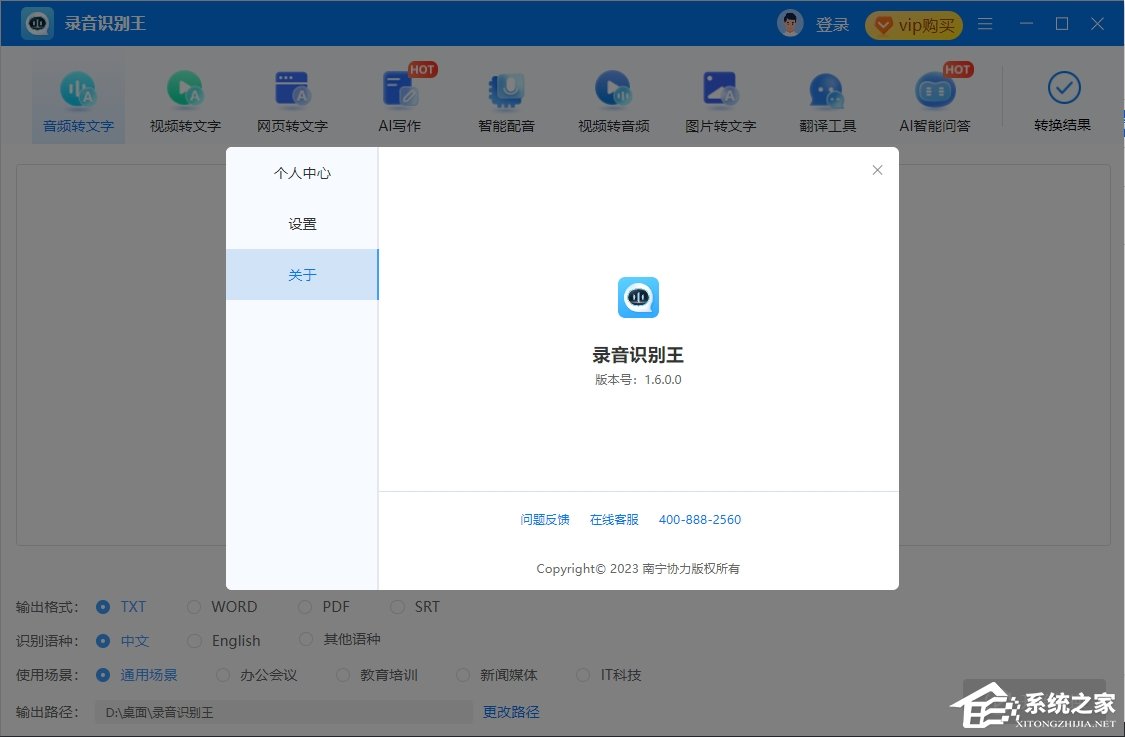
Task: Minimize the 录音识别王 window
Action: point(1027,24)
